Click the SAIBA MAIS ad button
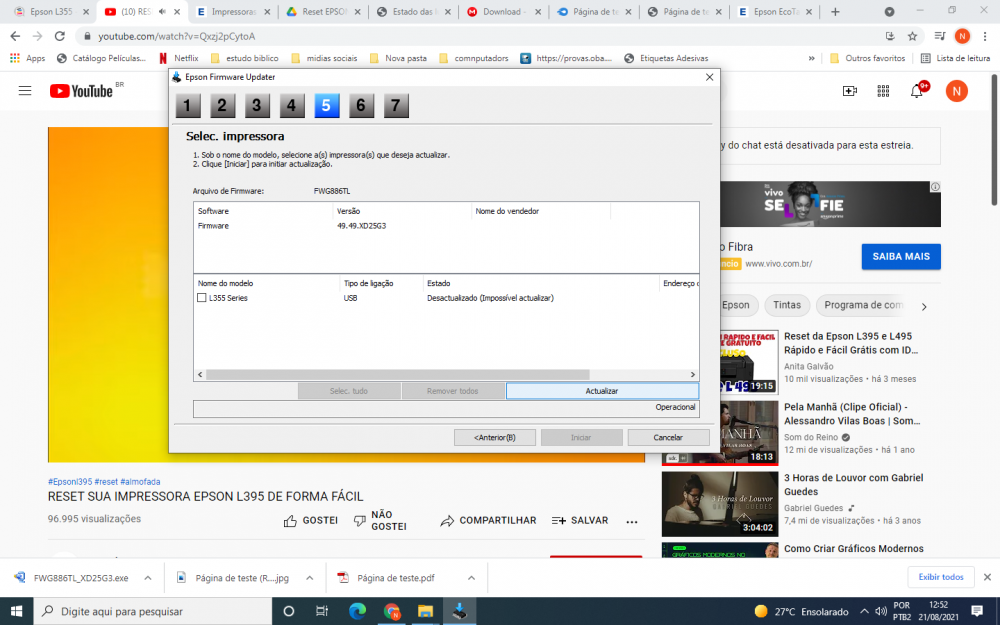 pos(901,256)
